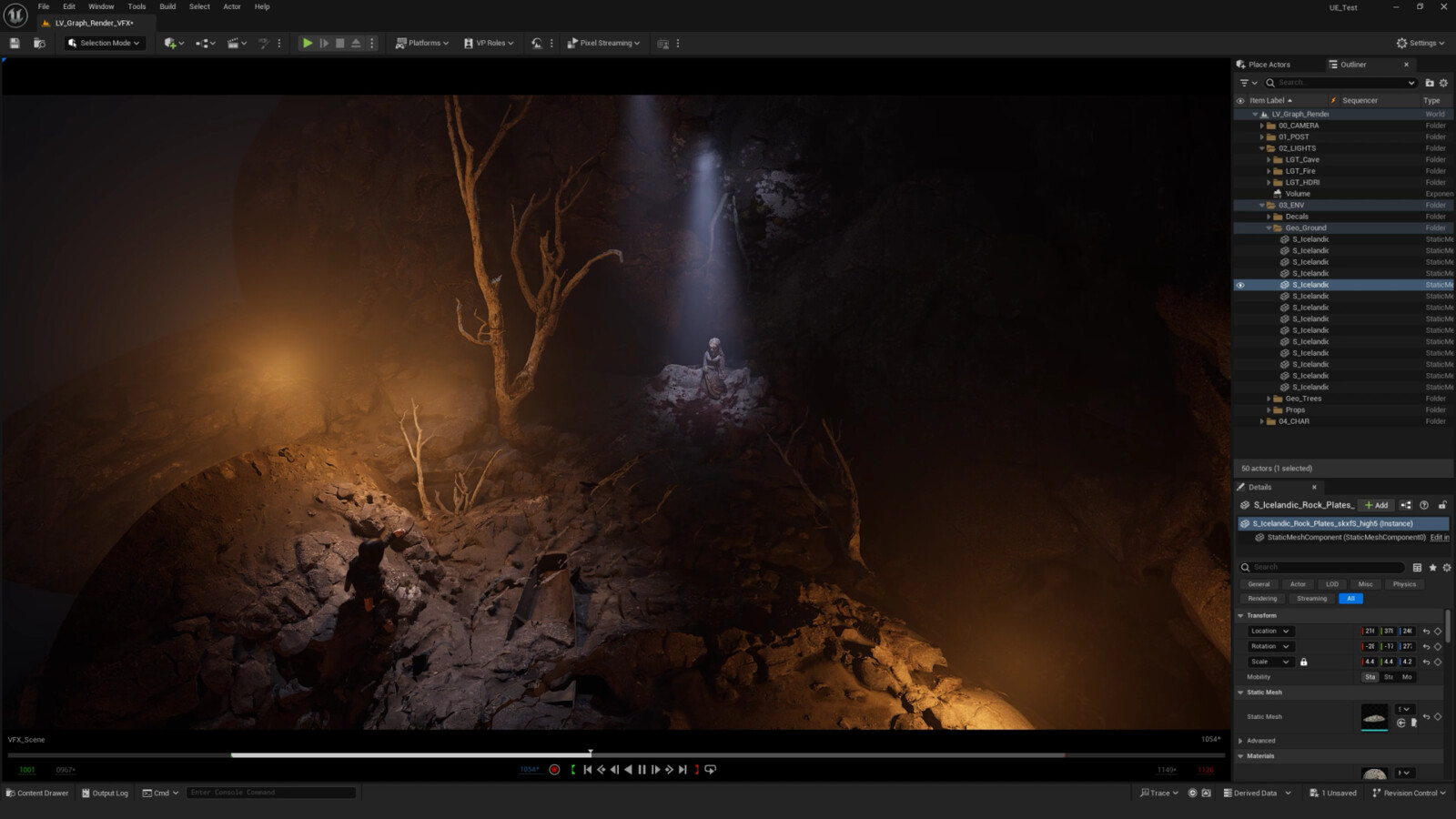
Task: Open the Pixel Streaming dropdown
Action: (603, 43)
